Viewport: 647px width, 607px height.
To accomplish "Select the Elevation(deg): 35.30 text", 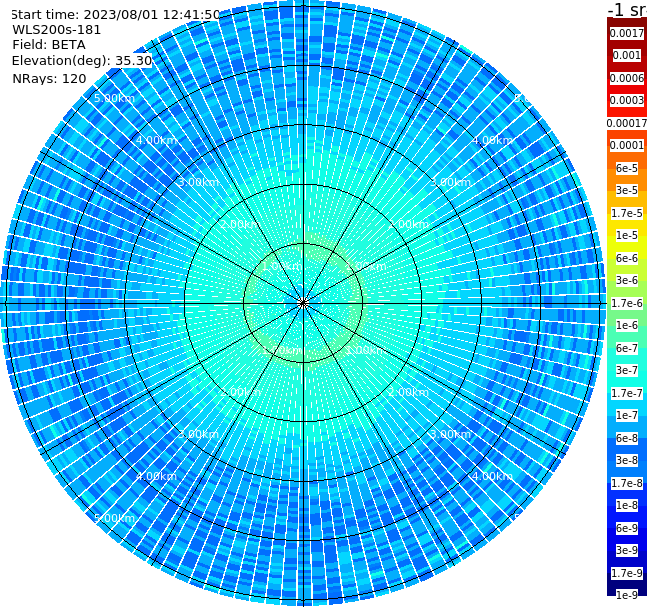I will pos(82,61).
